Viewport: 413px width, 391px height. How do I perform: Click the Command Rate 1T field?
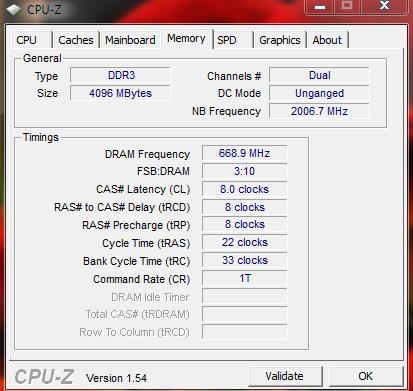pyautogui.click(x=244, y=279)
